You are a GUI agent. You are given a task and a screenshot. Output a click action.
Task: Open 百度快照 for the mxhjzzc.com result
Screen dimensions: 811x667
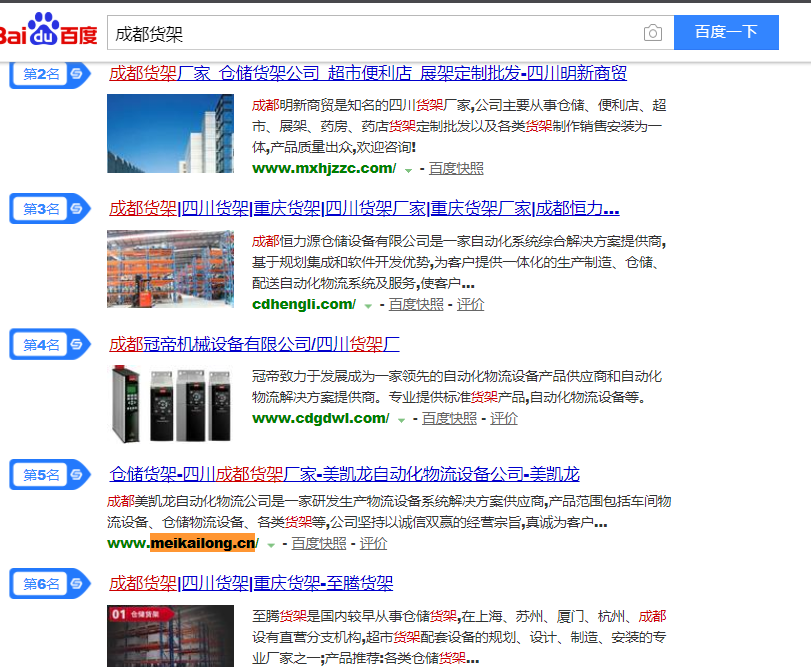pyautogui.click(x=456, y=169)
